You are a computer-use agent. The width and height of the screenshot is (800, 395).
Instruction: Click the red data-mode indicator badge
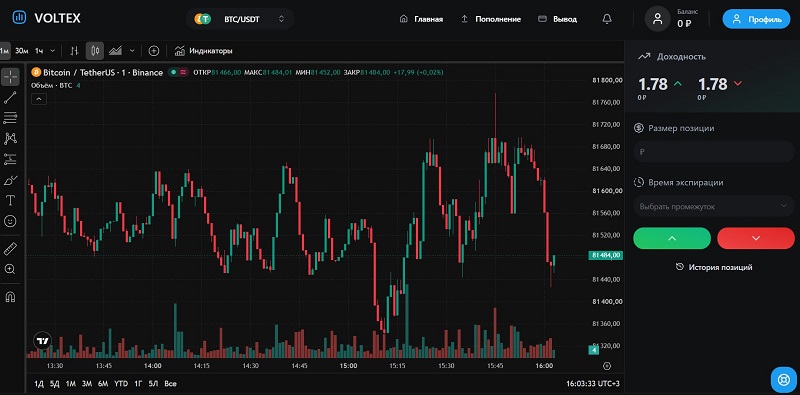(183, 72)
